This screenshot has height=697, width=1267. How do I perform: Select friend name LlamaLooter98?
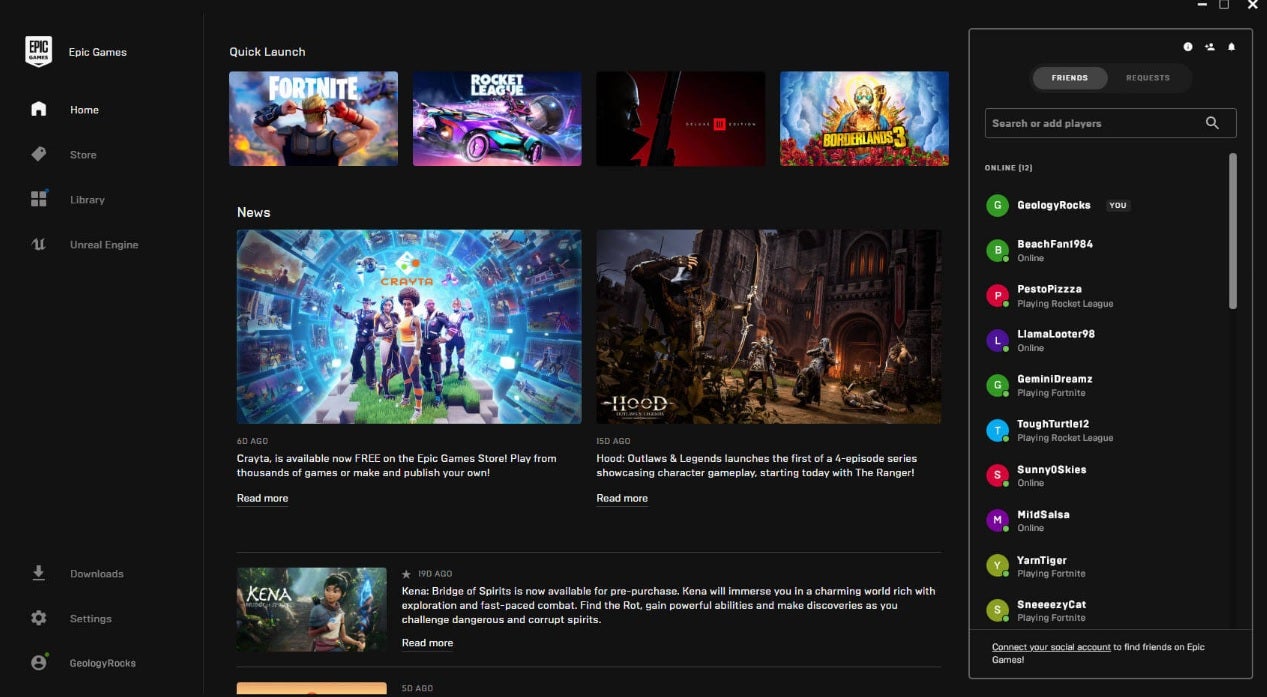(1056, 334)
